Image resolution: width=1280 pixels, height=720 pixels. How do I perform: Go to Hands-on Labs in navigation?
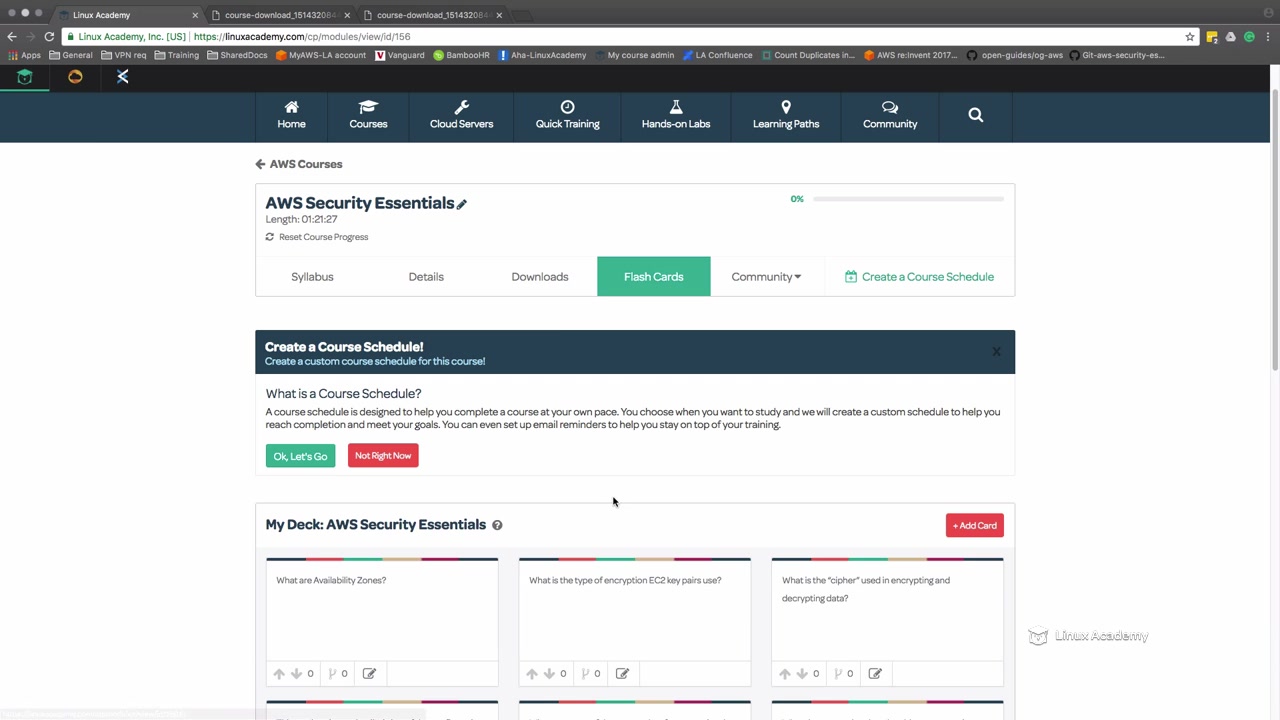click(x=676, y=115)
